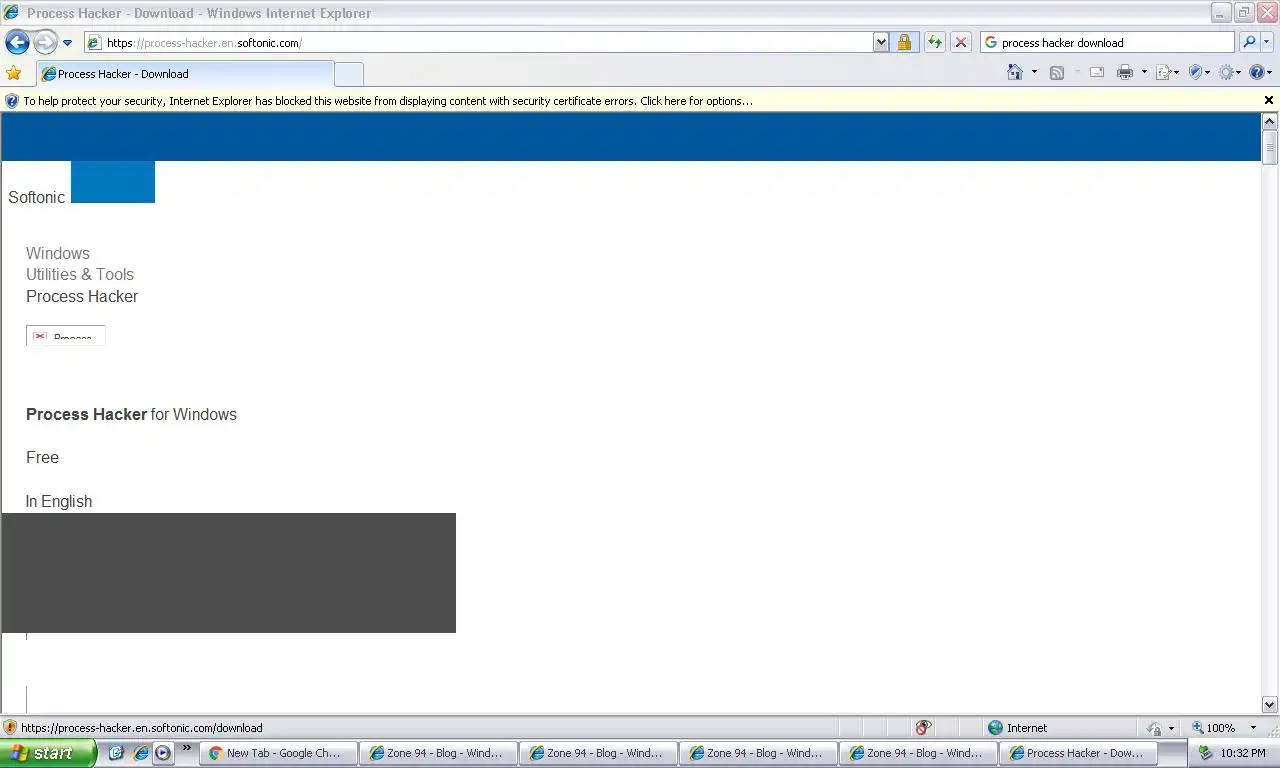Expand quick launch overflow chevron
This screenshot has width=1280, height=768.
tap(186, 748)
